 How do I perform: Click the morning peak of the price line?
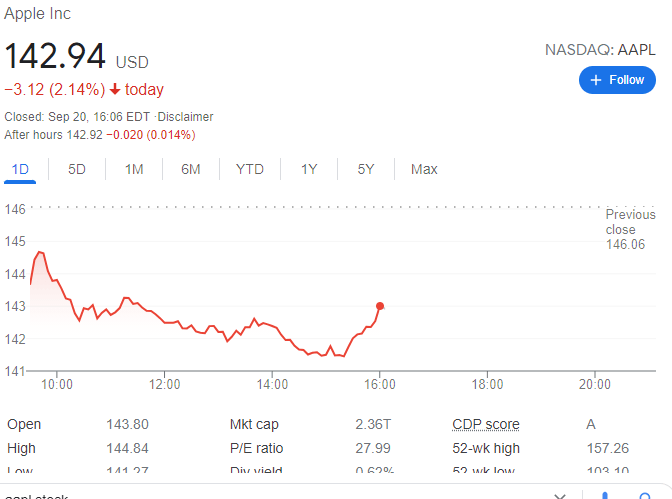[40, 252]
